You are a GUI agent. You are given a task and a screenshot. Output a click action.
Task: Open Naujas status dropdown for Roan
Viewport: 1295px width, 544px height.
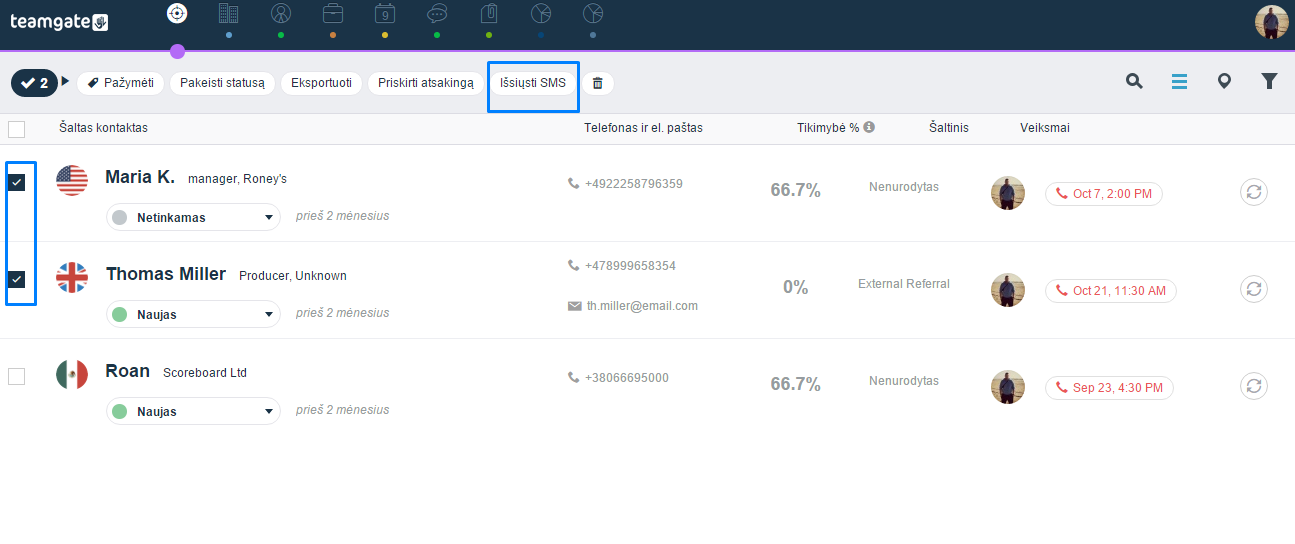pyautogui.click(x=193, y=411)
